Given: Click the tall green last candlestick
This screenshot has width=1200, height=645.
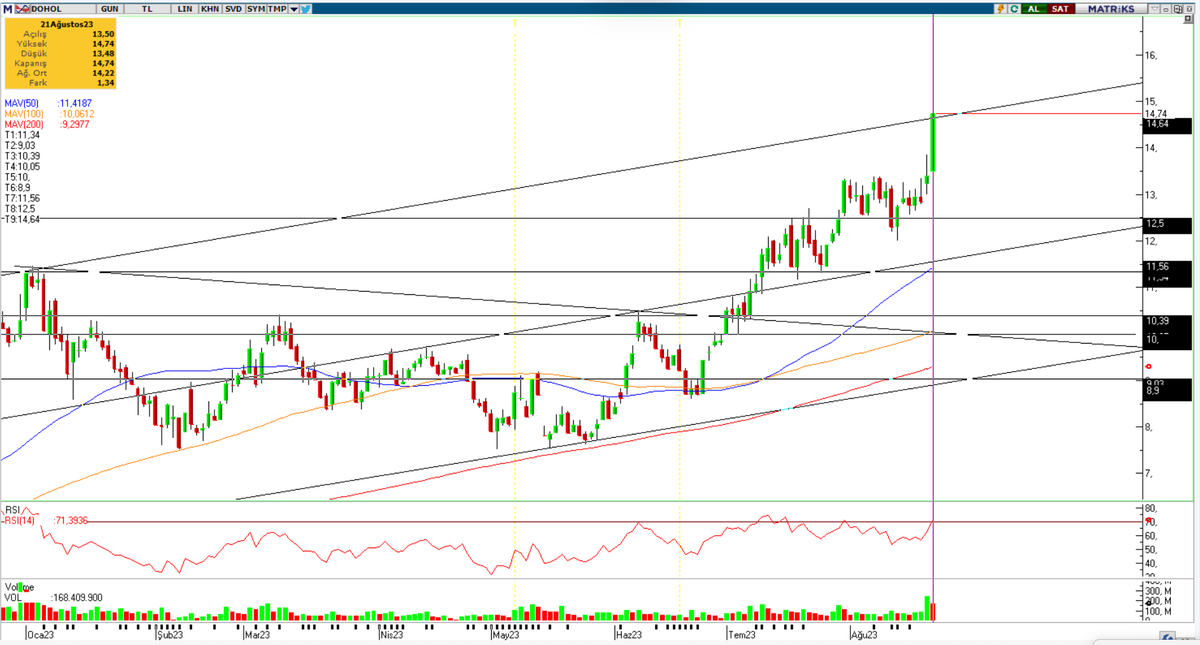Looking at the screenshot, I should pos(932,143).
